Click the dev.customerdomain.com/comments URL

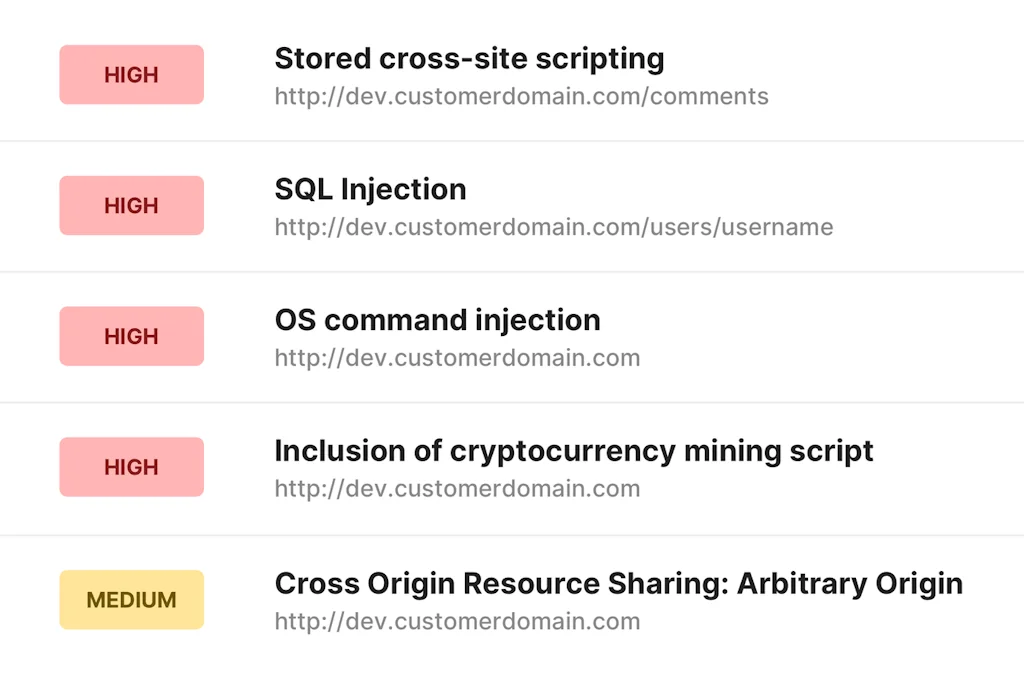click(521, 97)
